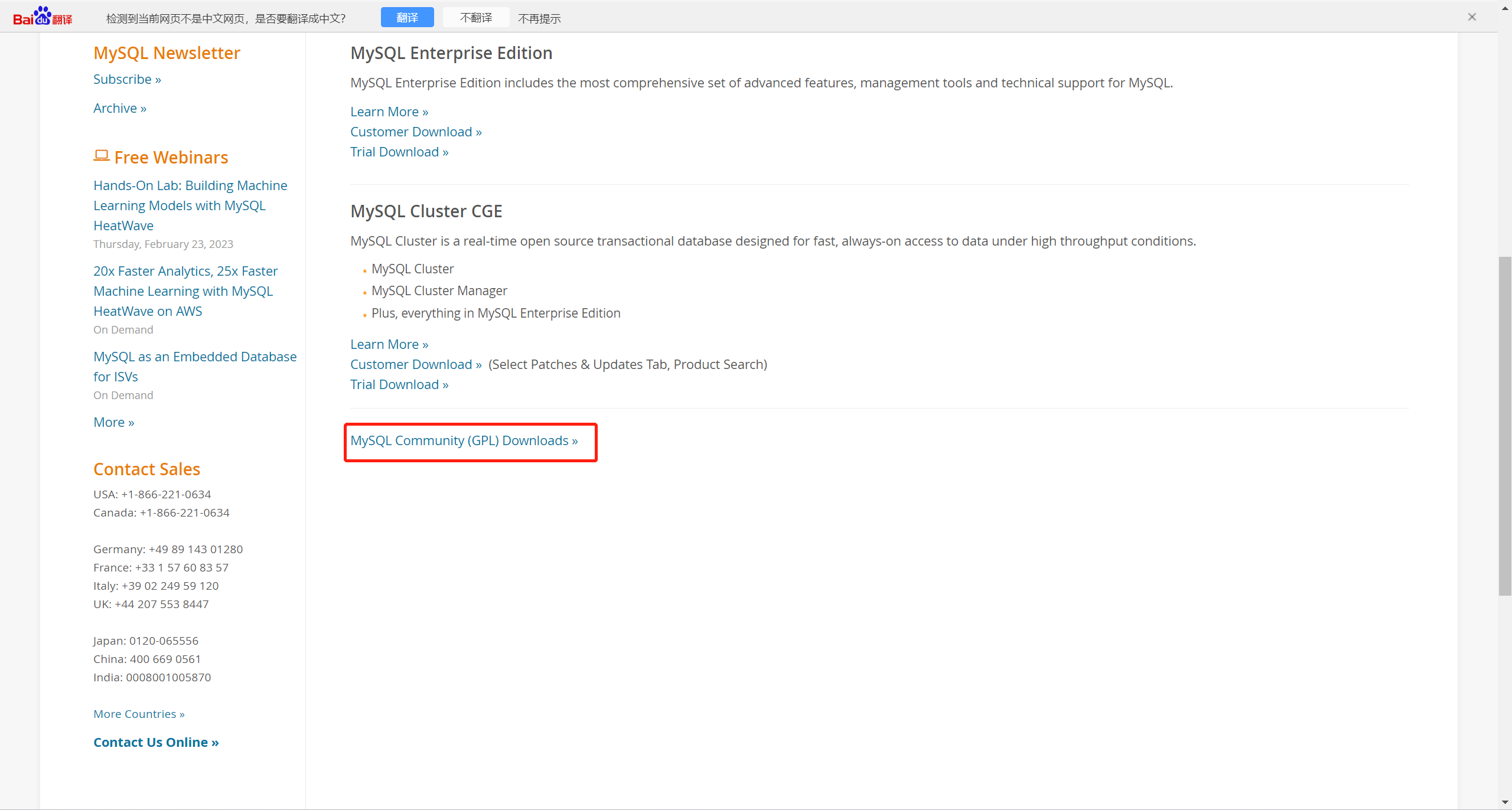Click the vertical scrollbar thumb
Screen dimensions: 1512x810
1505,426
